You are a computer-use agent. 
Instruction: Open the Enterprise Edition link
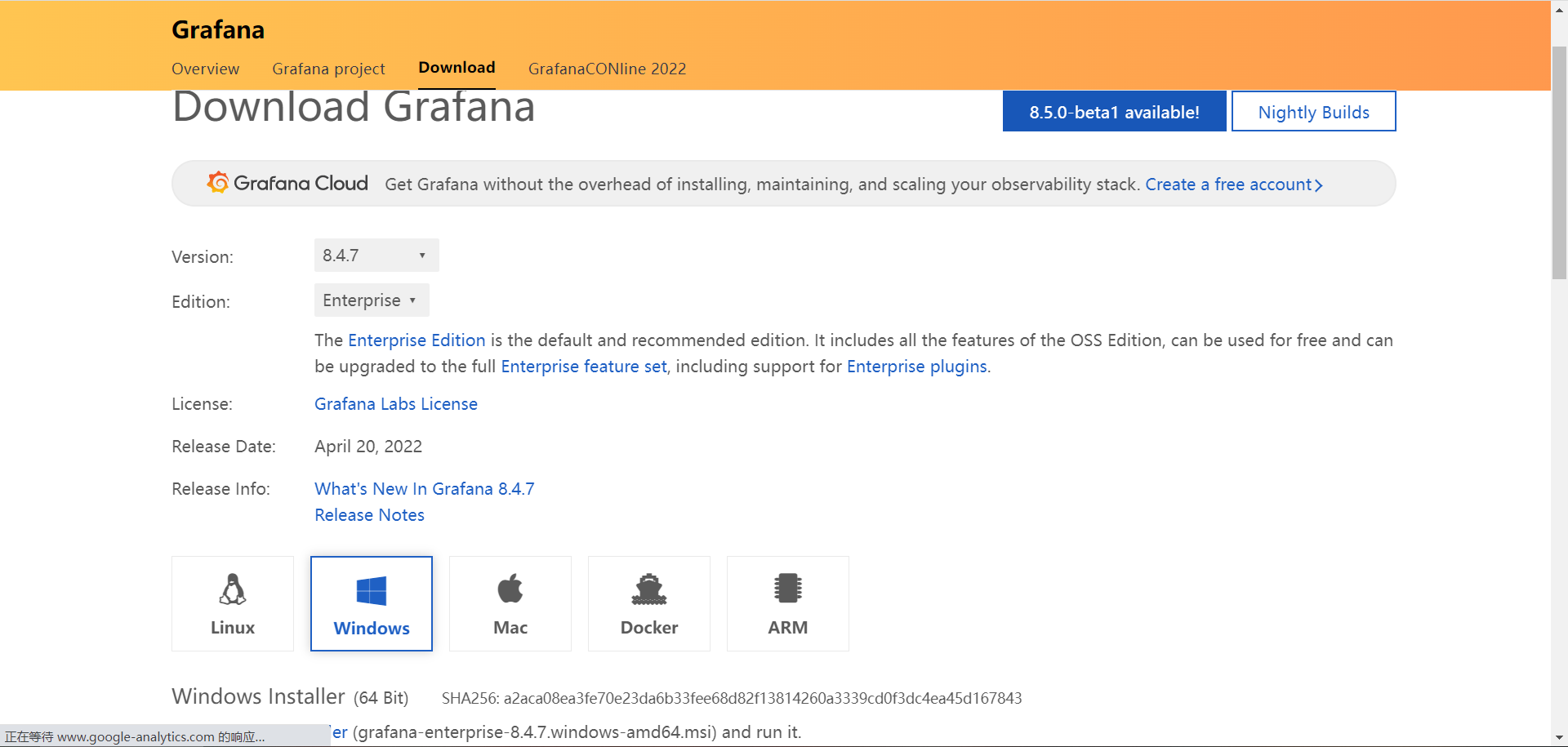click(x=416, y=340)
